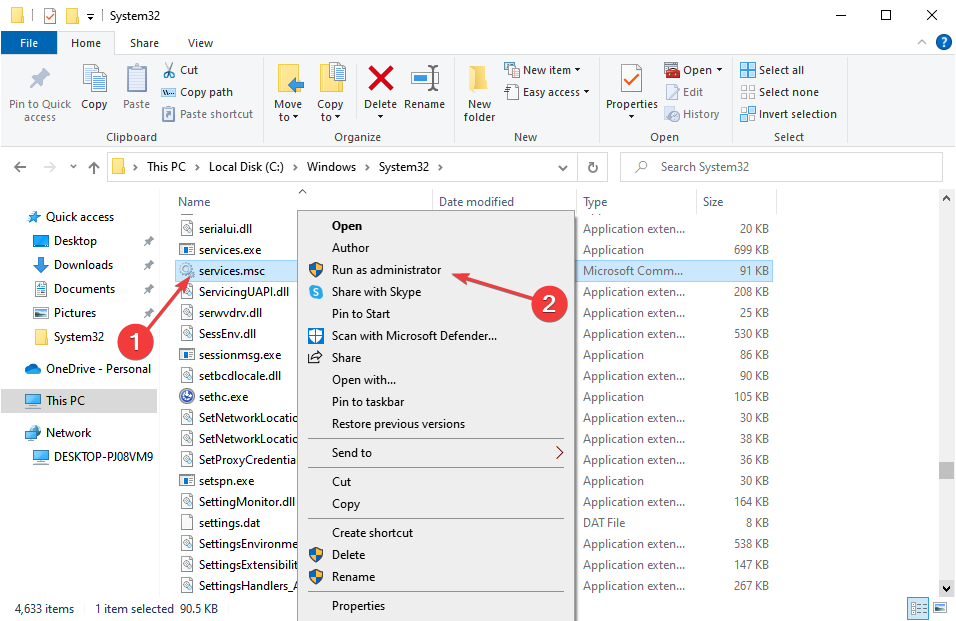The height and width of the screenshot is (621, 956).
Task: Click the Rename icon in Organize group
Action: [425, 79]
